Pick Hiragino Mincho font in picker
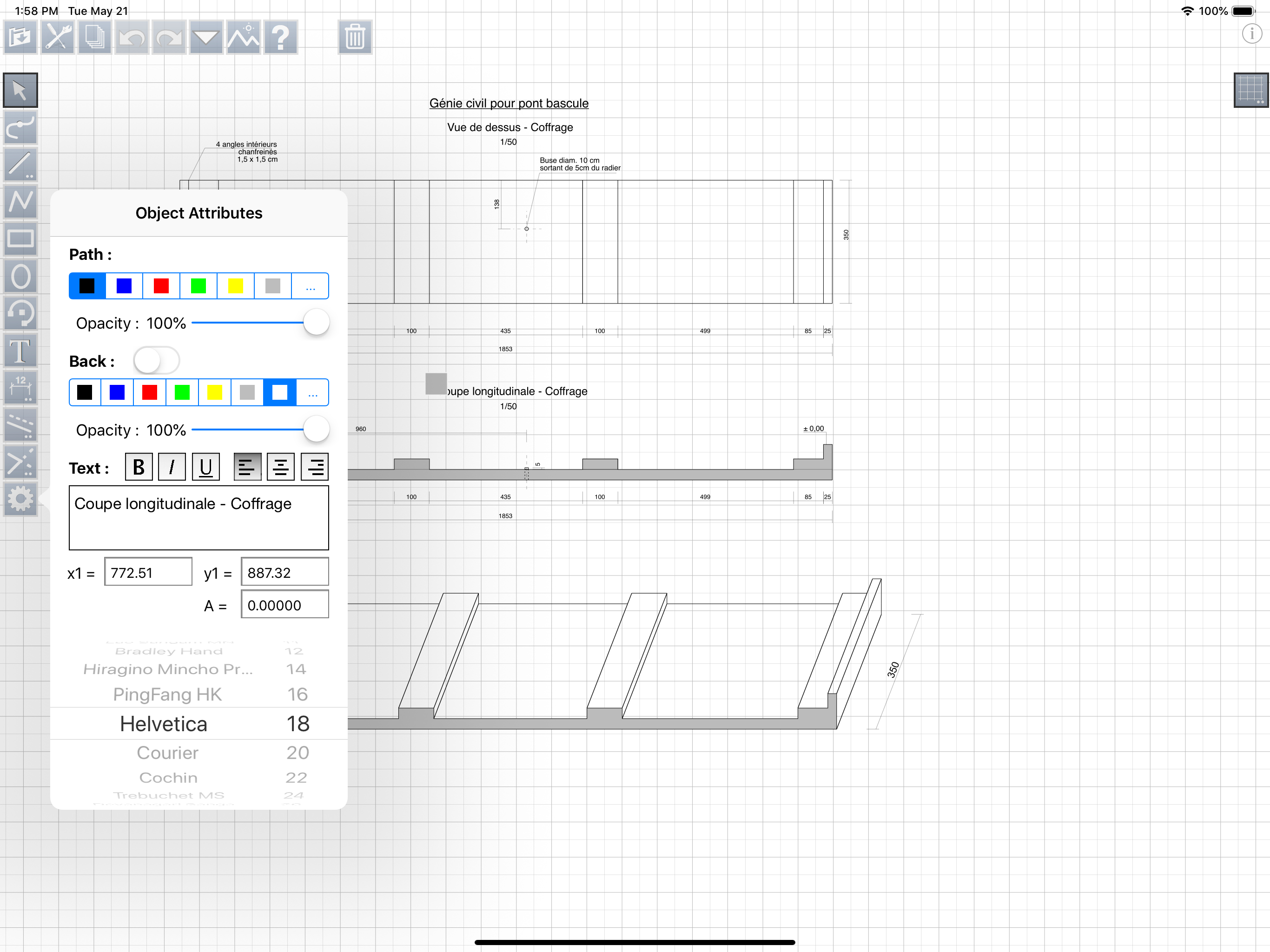Viewport: 1270px width, 952px height. [168, 669]
